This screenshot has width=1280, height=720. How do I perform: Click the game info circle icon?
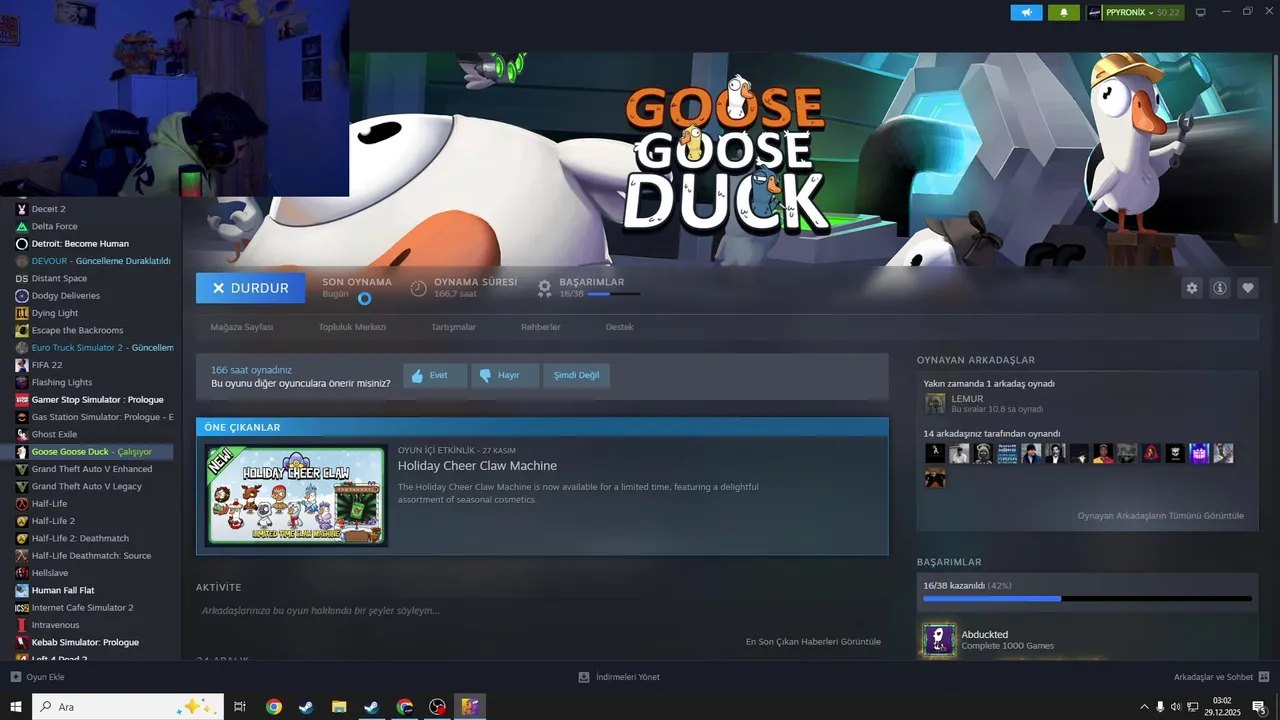1220,288
